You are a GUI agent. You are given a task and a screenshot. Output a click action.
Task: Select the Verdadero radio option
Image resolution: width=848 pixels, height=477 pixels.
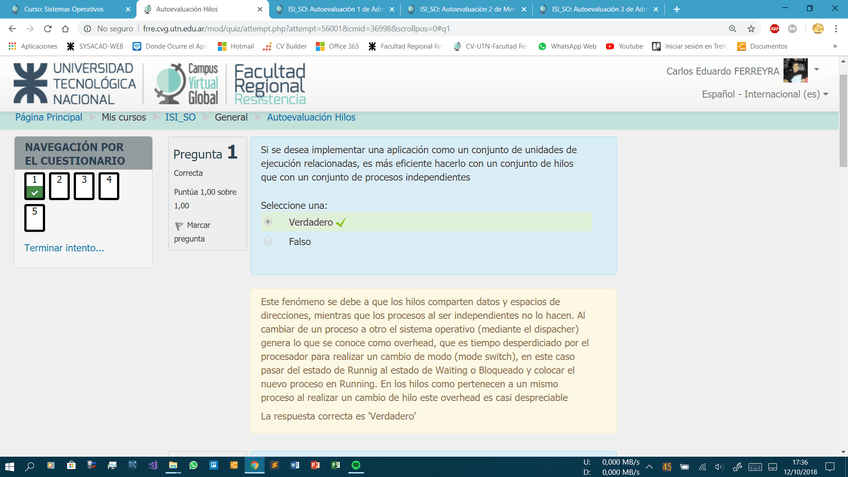[x=268, y=222]
